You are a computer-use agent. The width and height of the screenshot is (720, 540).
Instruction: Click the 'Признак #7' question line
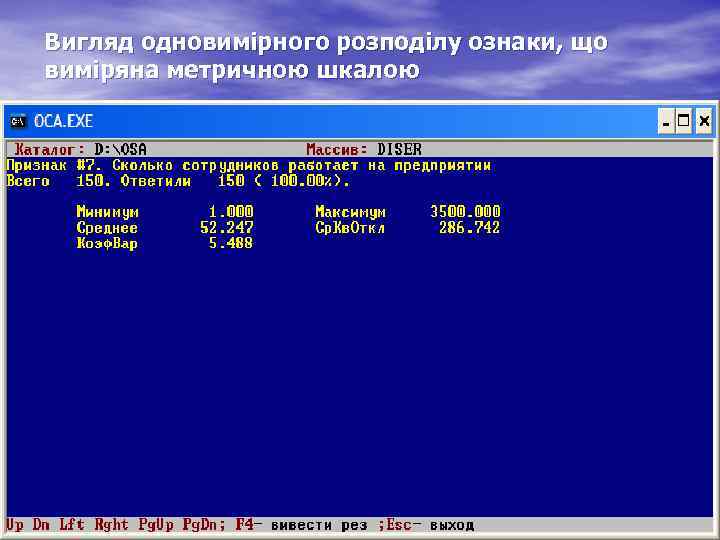(x=249, y=165)
